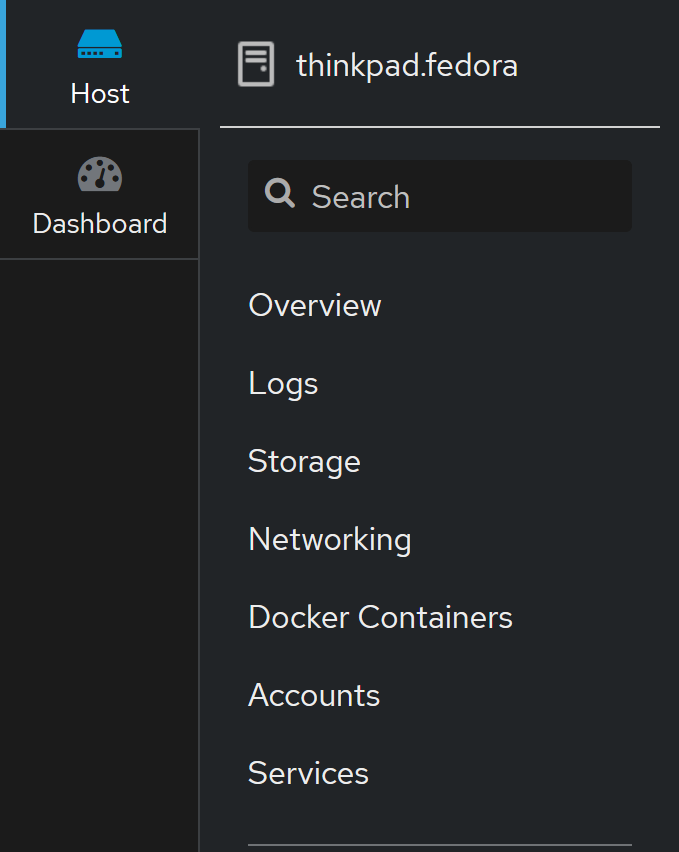Show system Services
679x852 pixels.
(308, 773)
